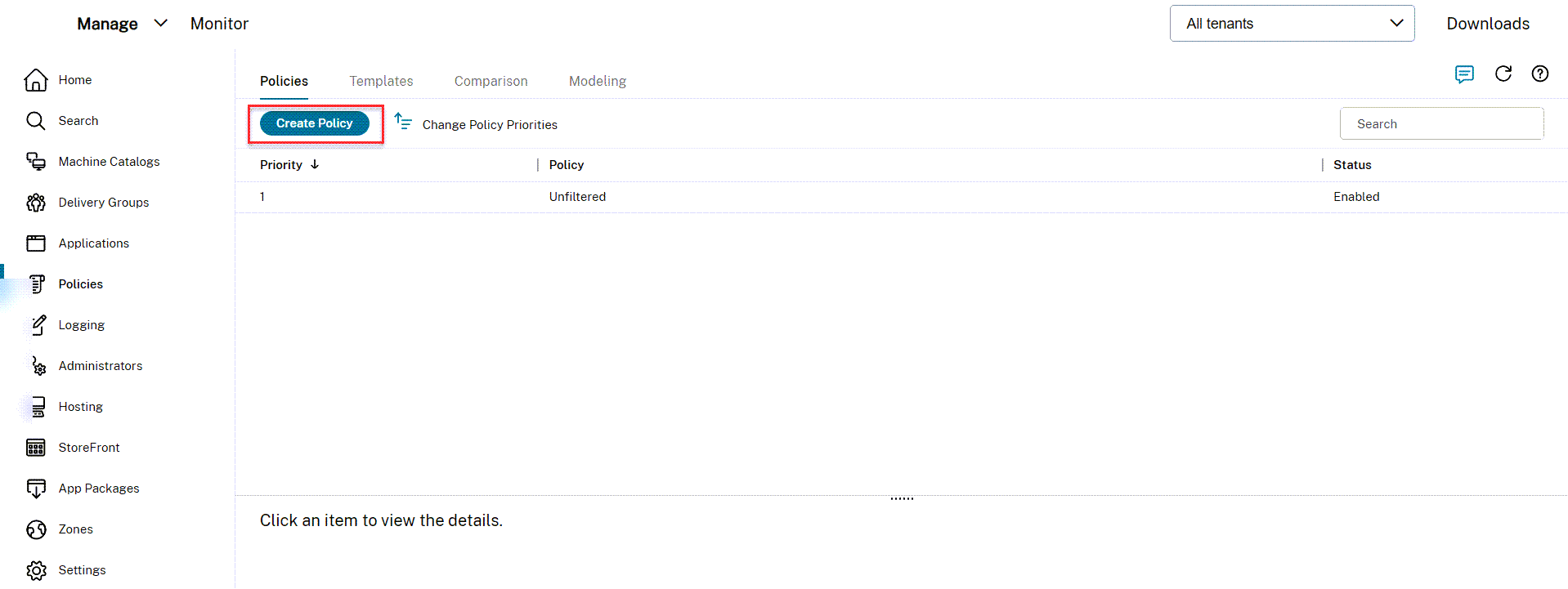Screen dimensions: 1568x589
Task: Switch to the Modeling tab
Action: click(x=598, y=81)
